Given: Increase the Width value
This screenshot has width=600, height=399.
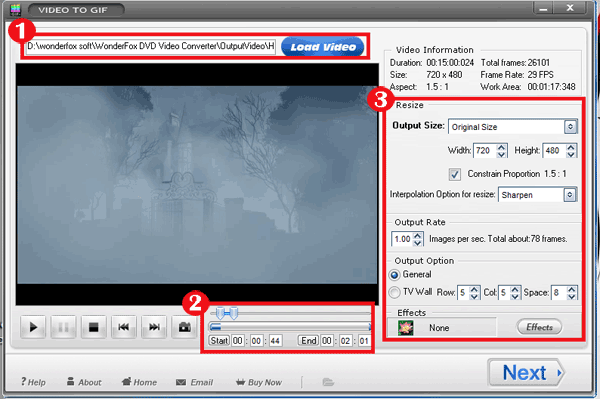Looking at the screenshot, I should [502, 147].
